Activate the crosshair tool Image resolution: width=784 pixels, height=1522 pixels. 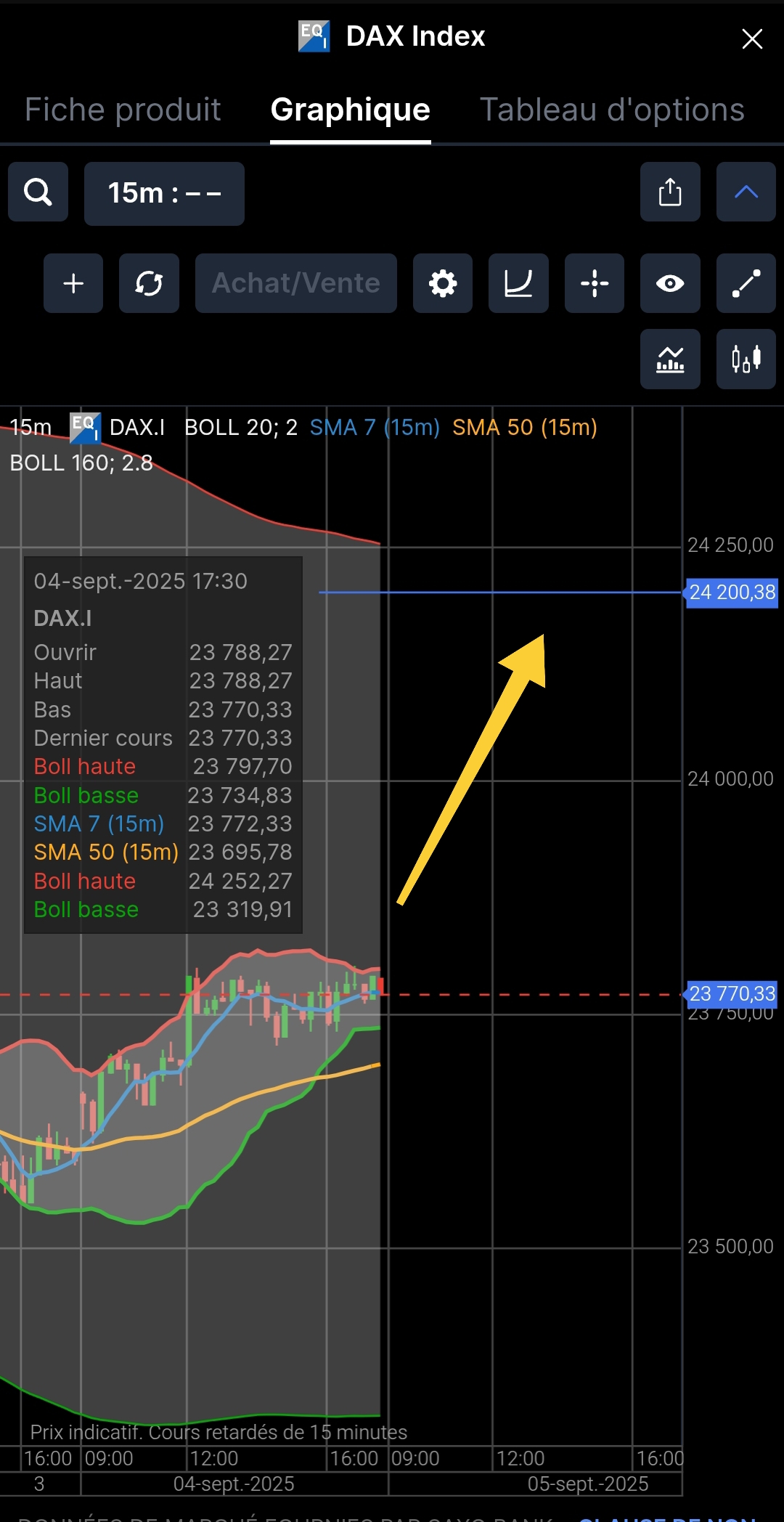click(x=595, y=283)
